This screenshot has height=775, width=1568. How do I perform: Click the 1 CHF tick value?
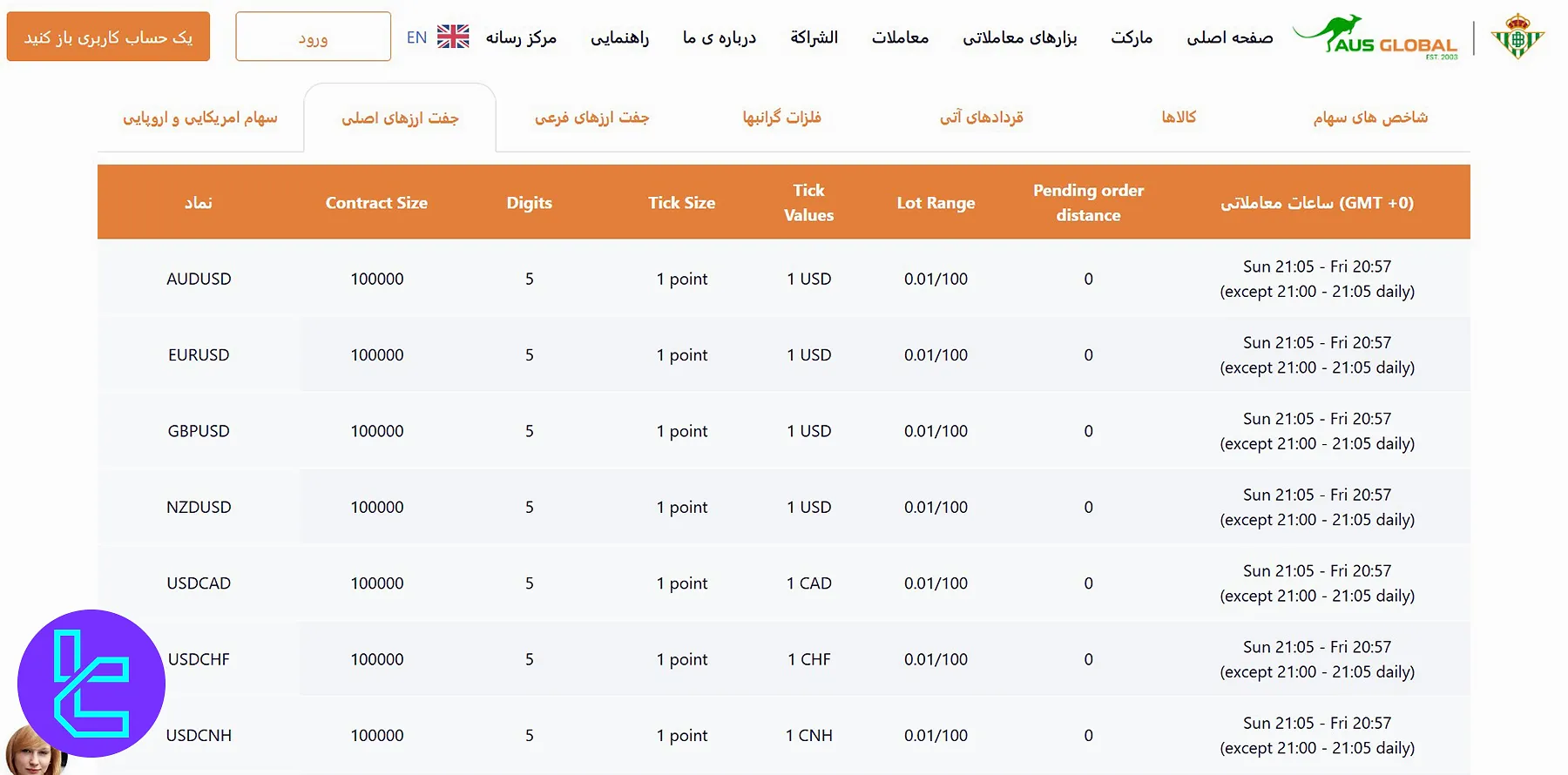point(809,659)
